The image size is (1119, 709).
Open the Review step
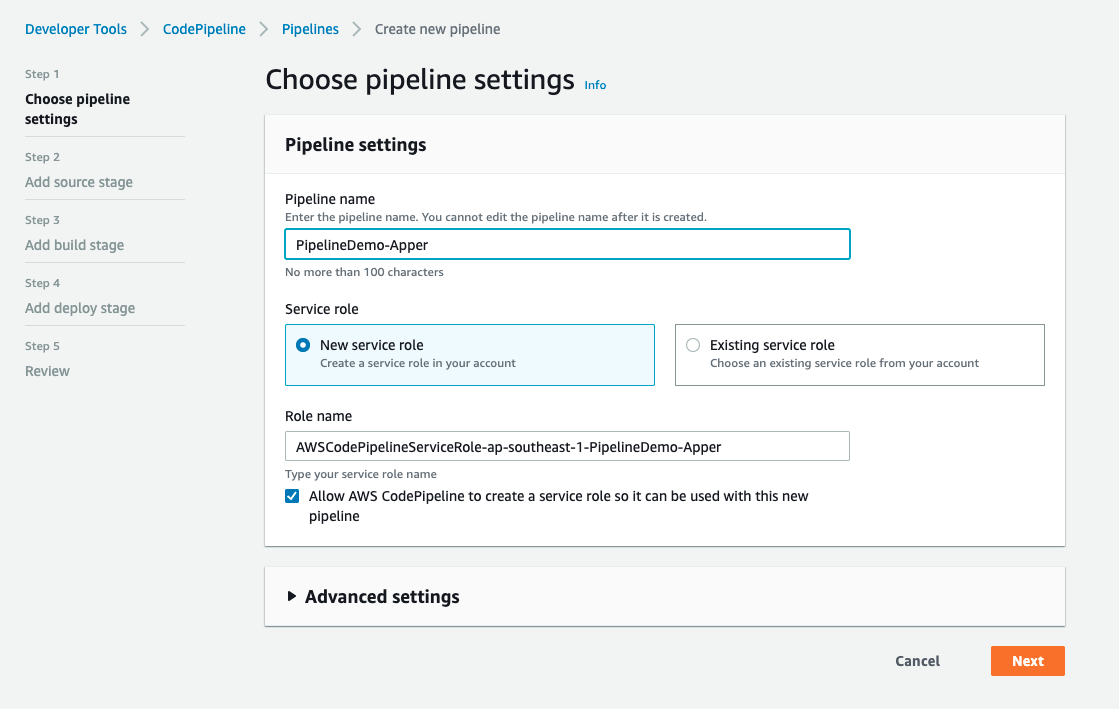[x=47, y=371]
